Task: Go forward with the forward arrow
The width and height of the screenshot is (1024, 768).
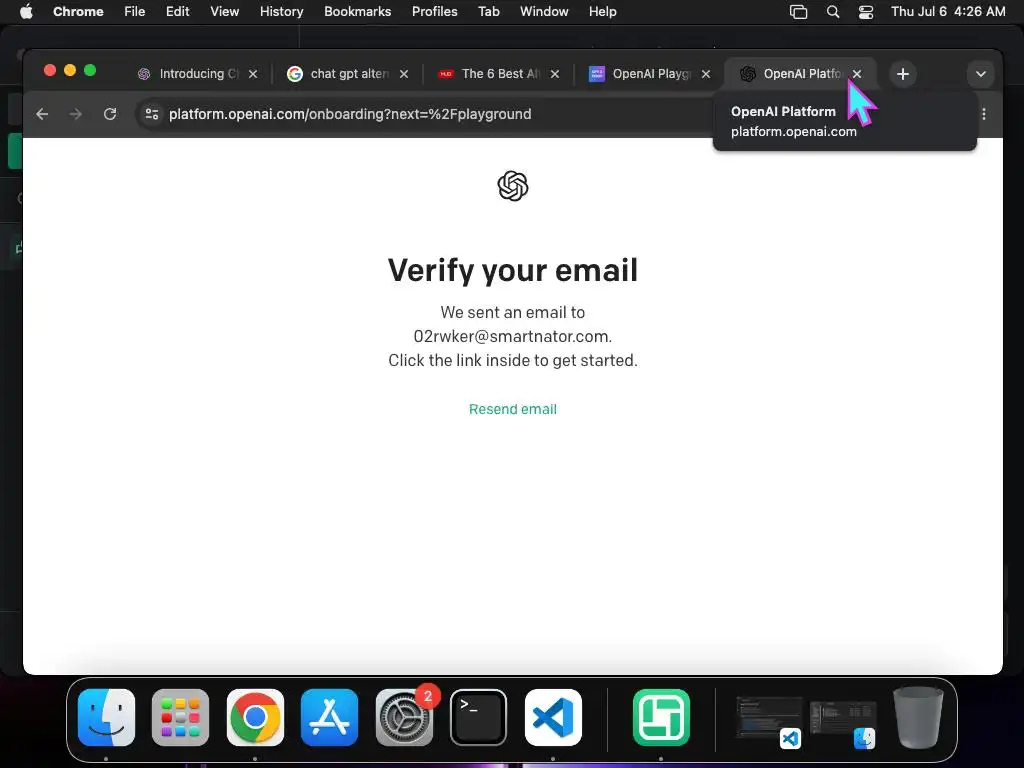Action: pos(76,114)
